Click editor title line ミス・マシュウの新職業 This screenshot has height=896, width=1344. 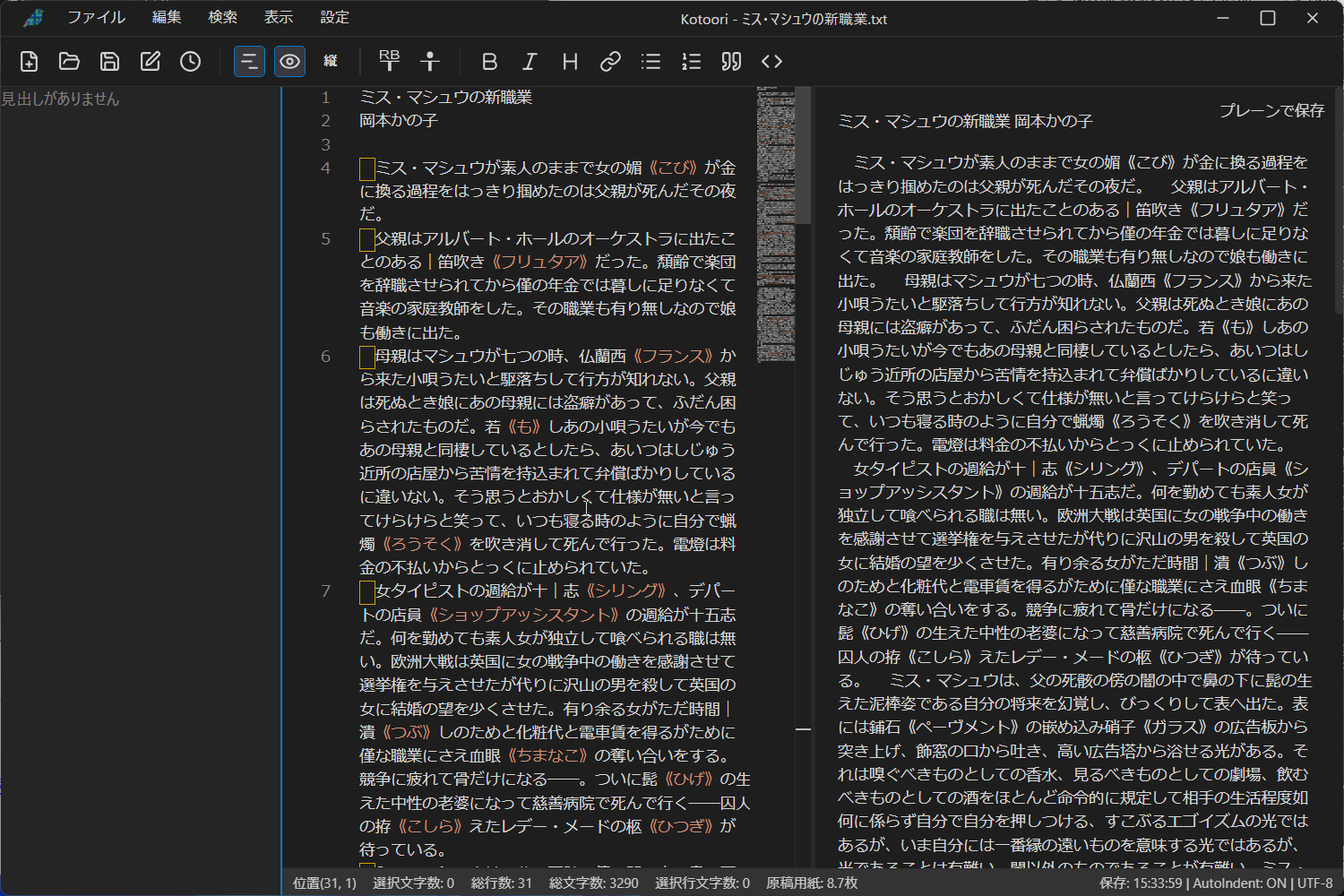446,98
